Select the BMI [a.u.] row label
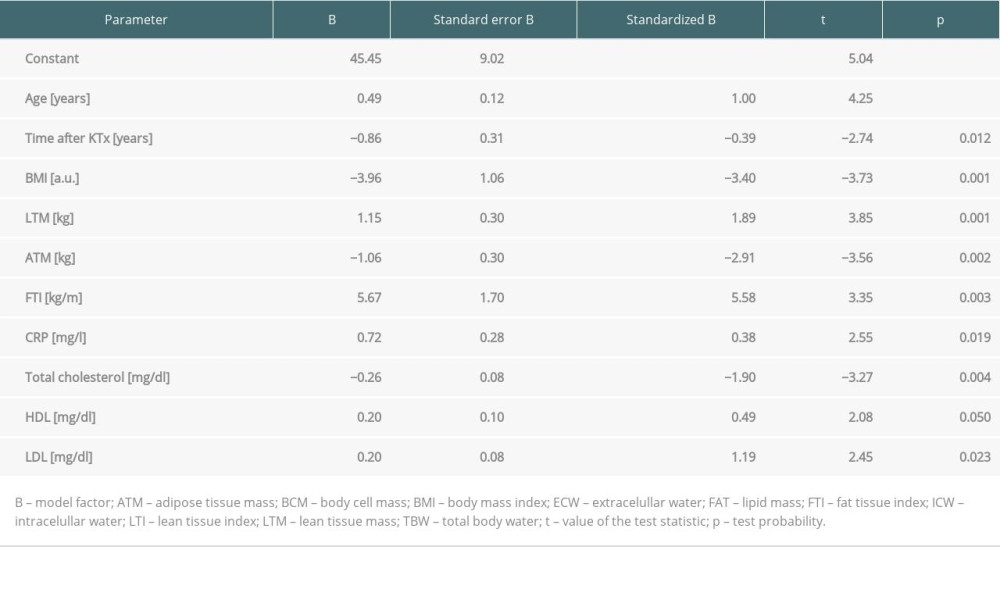This screenshot has height=600, width=1000. coord(52,178)
